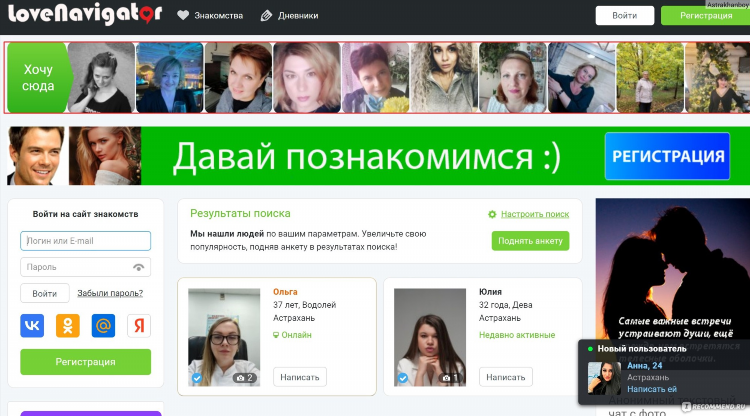Open the blue-lit restaurant woman photo in strip
Image resolution: width=750 pixels, height=416 pixels.
pos(170,77)
